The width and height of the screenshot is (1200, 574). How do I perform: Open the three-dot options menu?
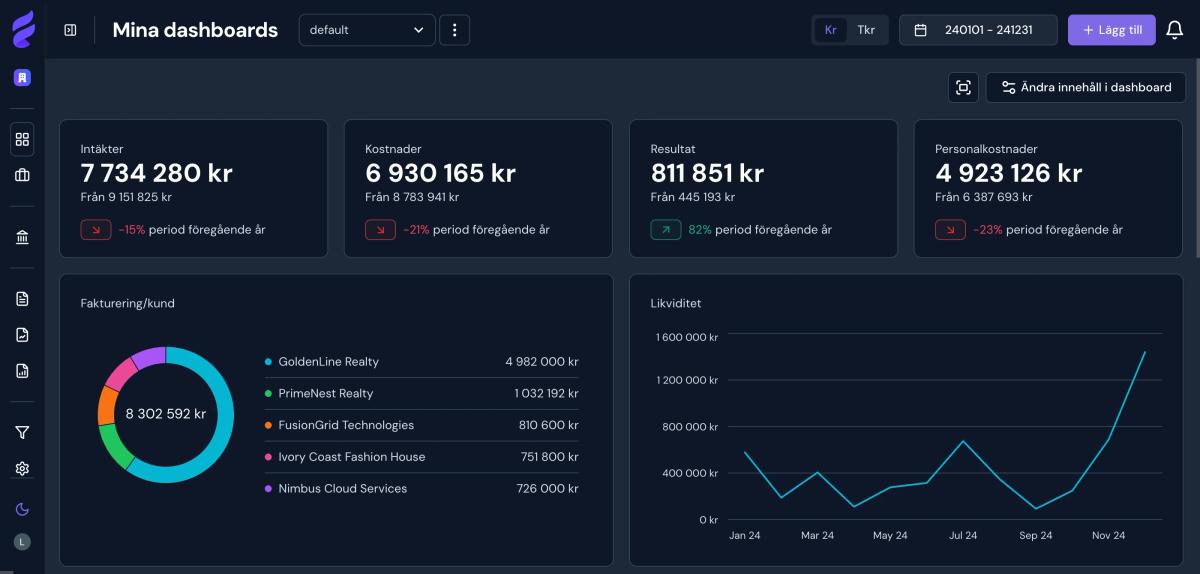[454, 30]
